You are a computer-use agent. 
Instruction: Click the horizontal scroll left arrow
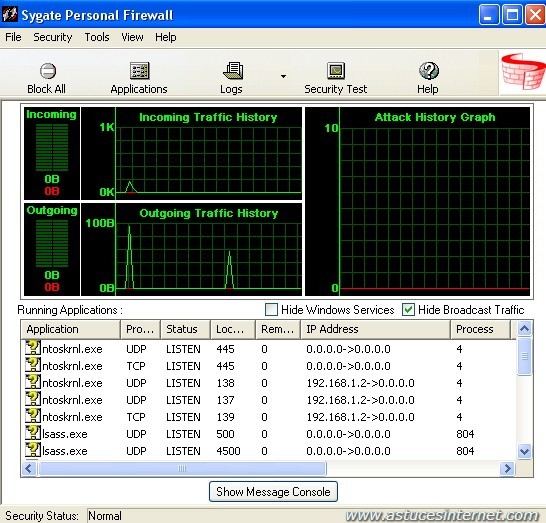29,468
